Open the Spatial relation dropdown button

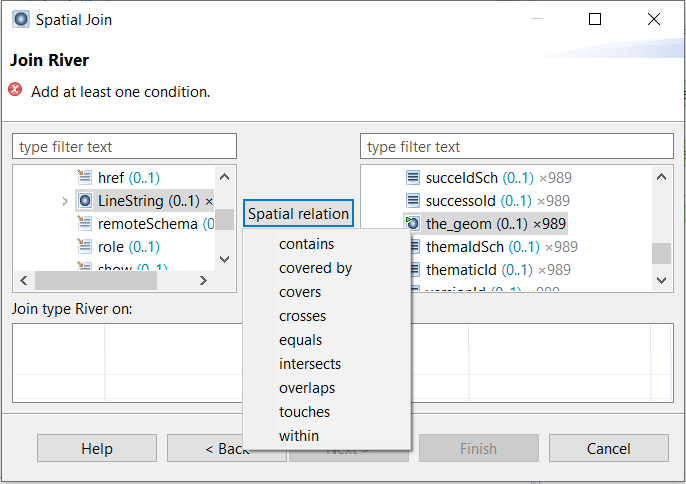click(298, 214)
